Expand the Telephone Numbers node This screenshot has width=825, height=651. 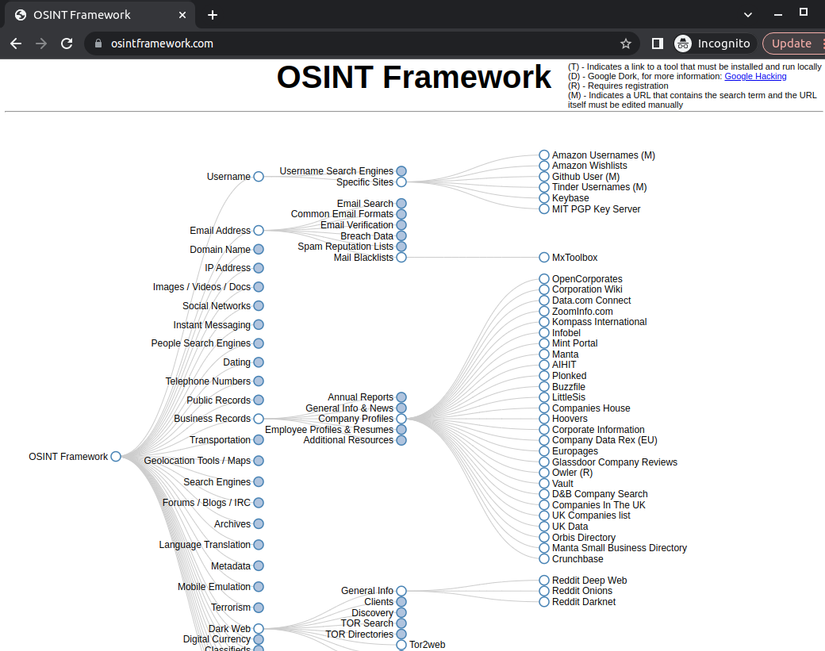[x=258, y=381]
